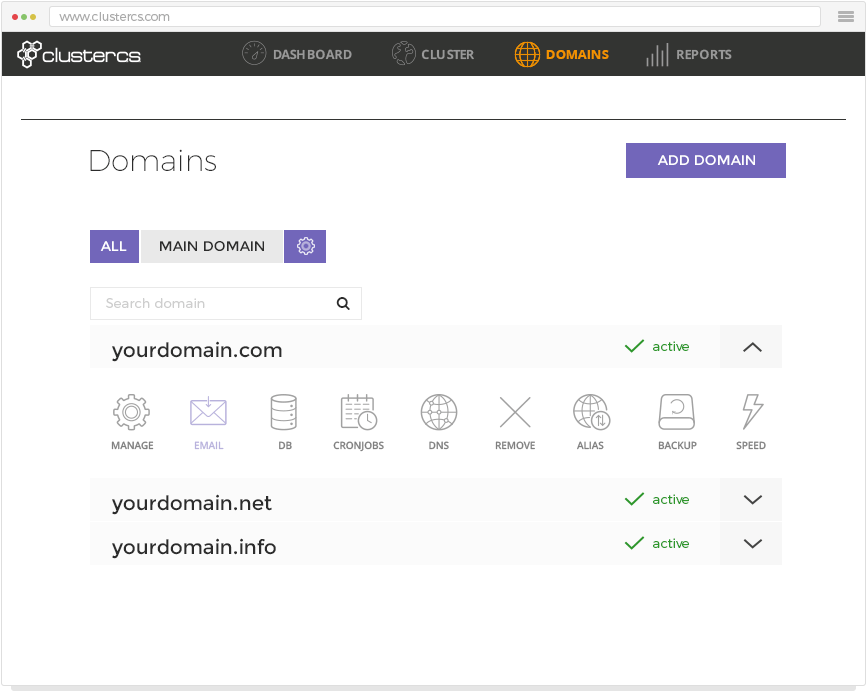Click the Domains page heading
The image size is (867, 692).
[x=153, y=161]
